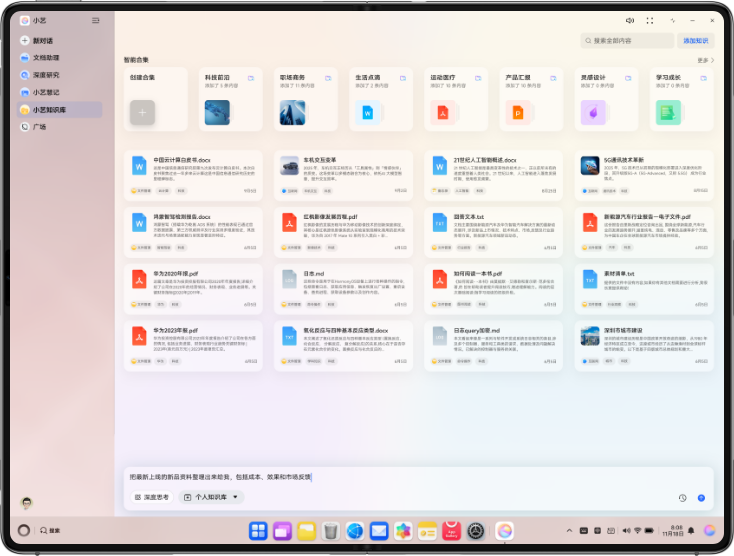Focus the 搜索全部内容 search field
This screenshot has height=556, width=734.
coord(627,41)
